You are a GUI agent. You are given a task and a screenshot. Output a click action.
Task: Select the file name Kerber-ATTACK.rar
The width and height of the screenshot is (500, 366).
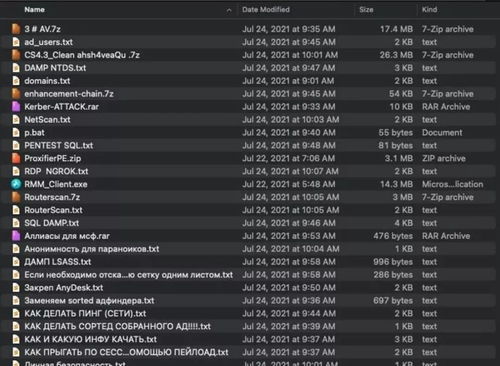(62, 107)
